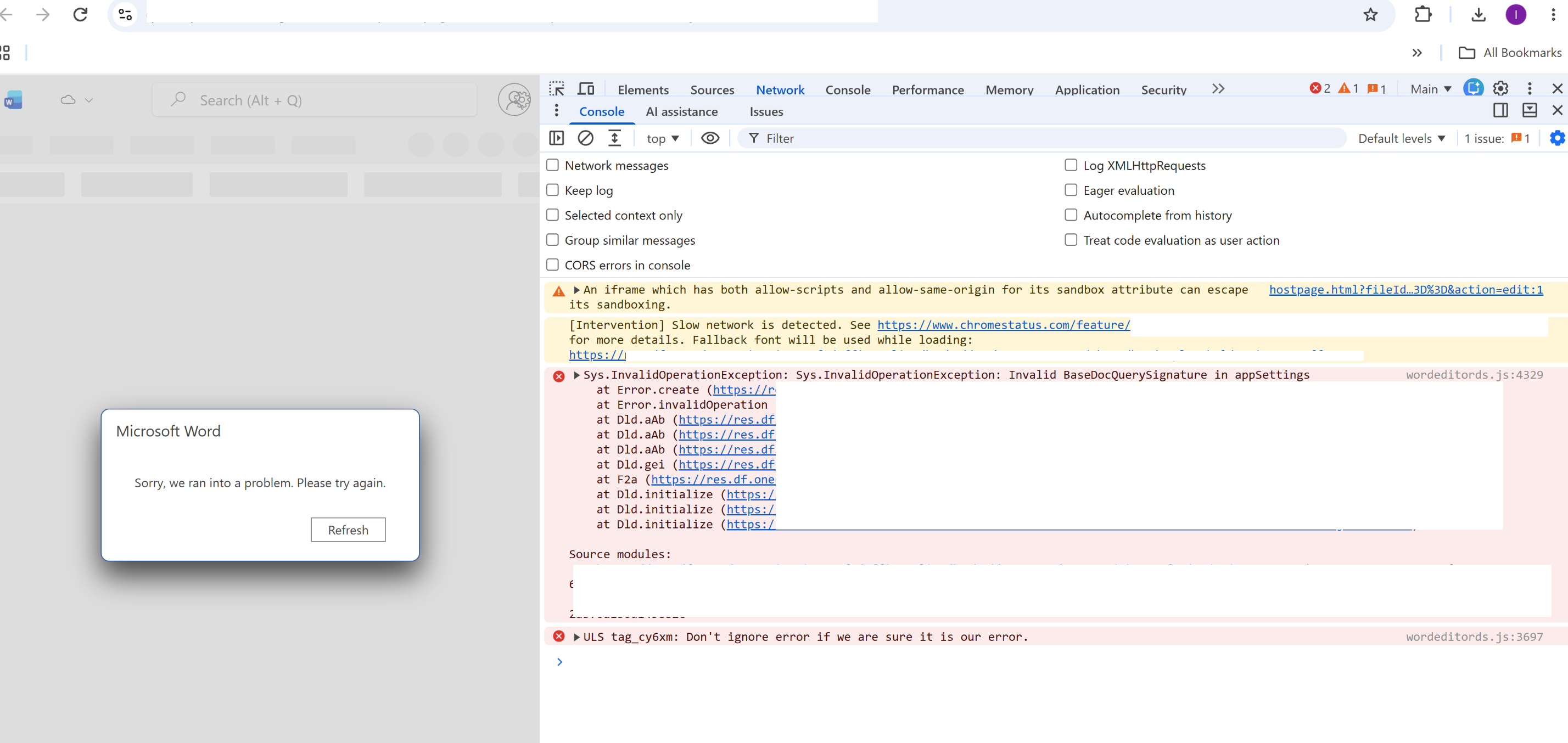The width and height of the screenshot is (1568, 743).
Task: Switch to the Memory panel tab
Action: point(1009,89)
